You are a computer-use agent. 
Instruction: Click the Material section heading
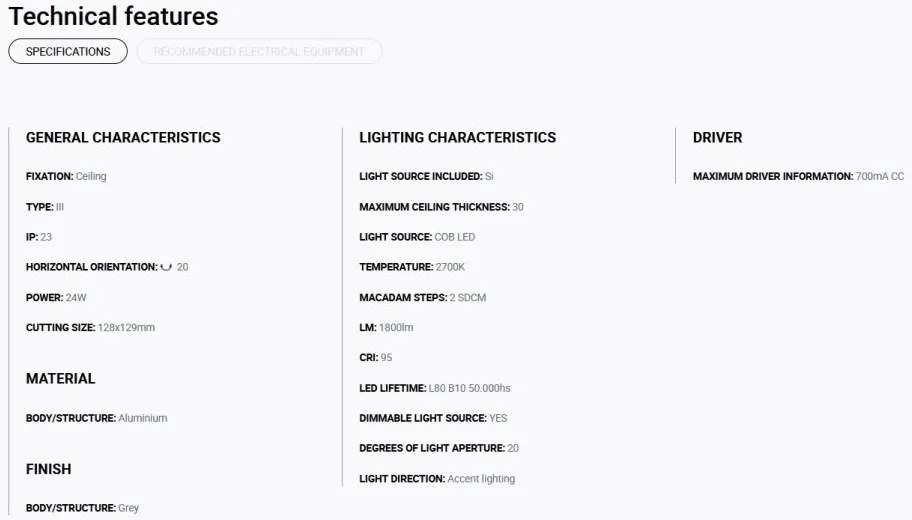click(x=60, y=379)
